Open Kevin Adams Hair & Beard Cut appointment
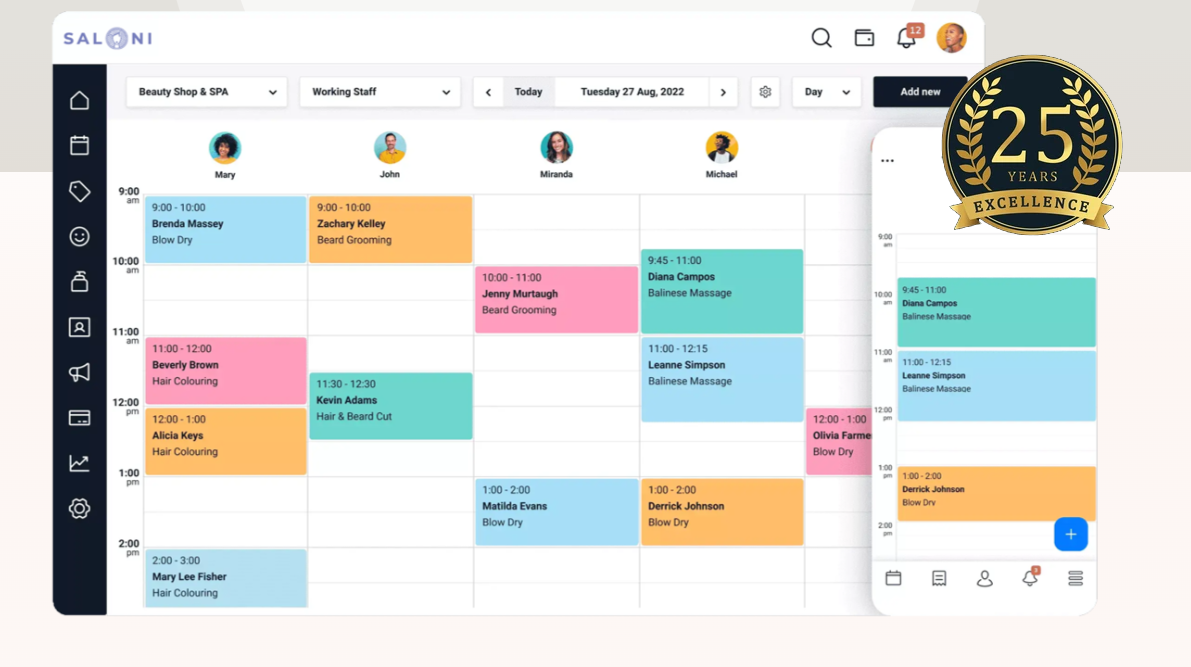Image resolution: width=1191 pixels, height=667 pixels. [390, 406]
